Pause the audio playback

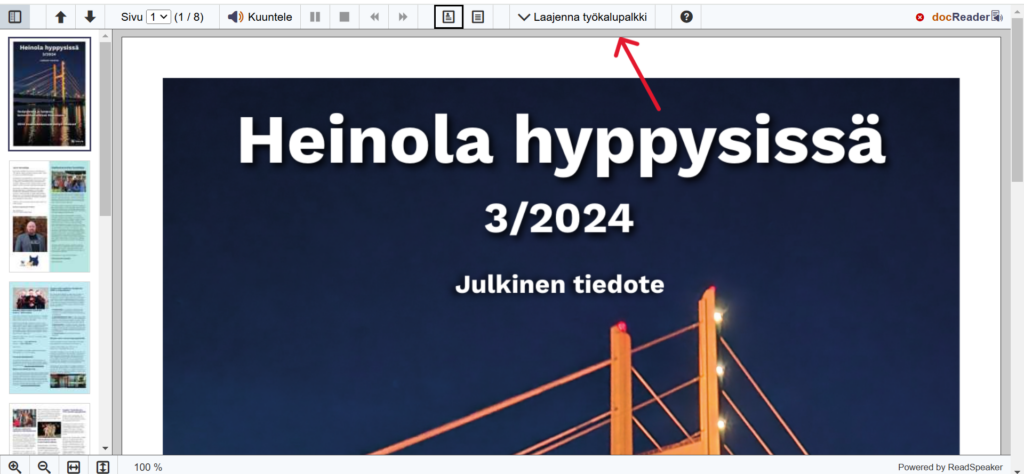[x=315, y=17]
